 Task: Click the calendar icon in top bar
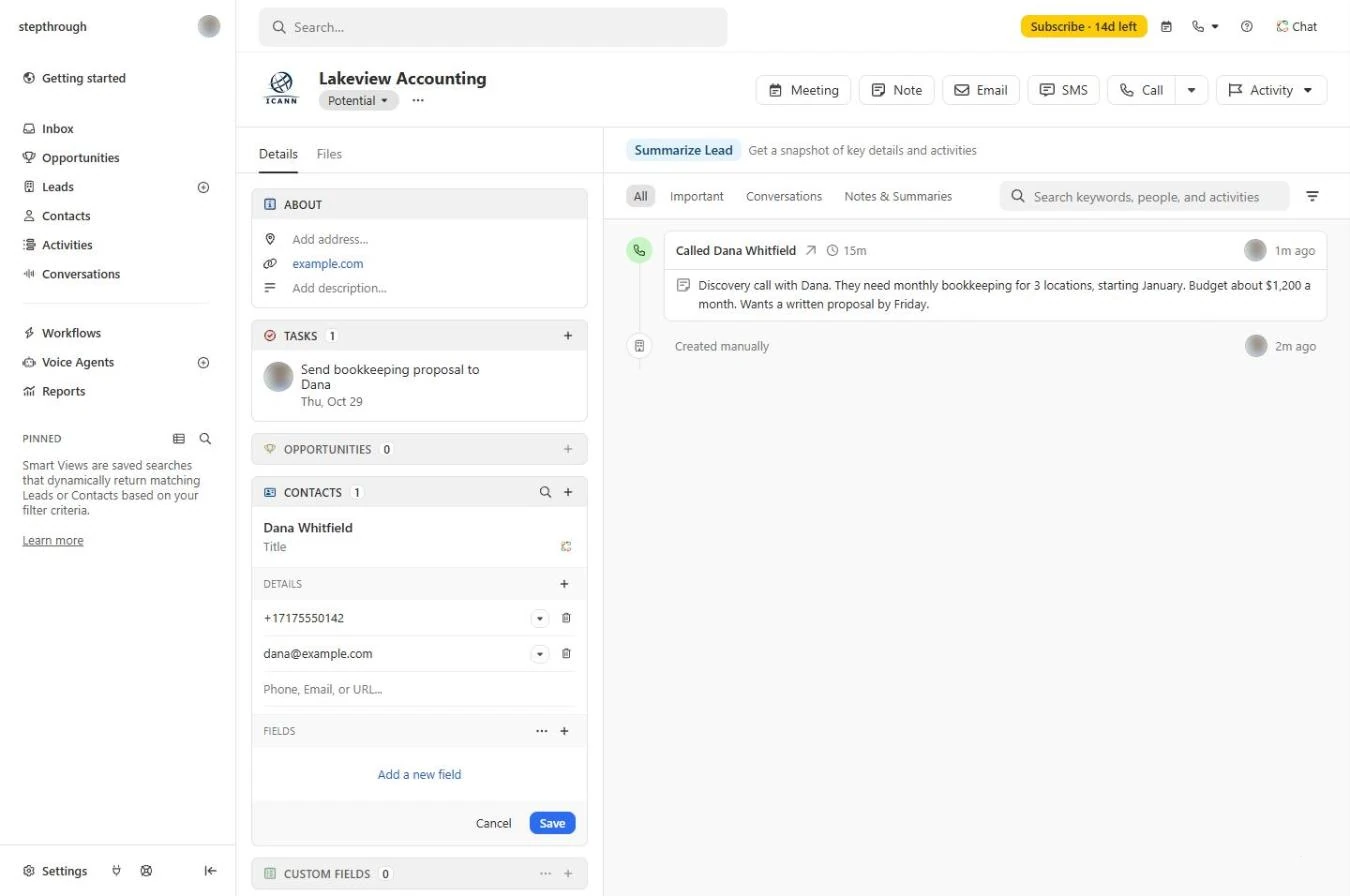(x=1166, y=27)
